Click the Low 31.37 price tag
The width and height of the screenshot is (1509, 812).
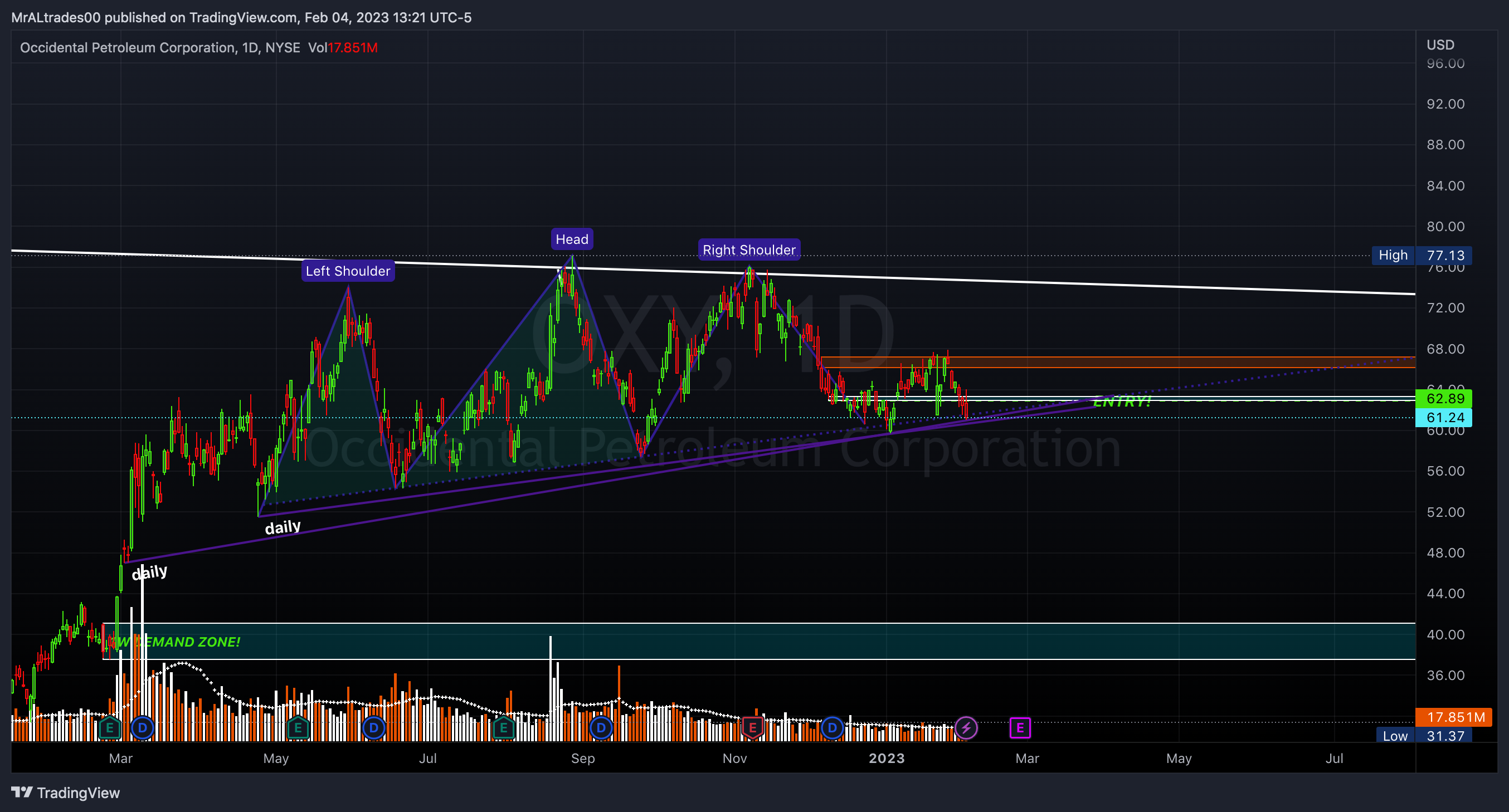click(x=1424, y=736)
